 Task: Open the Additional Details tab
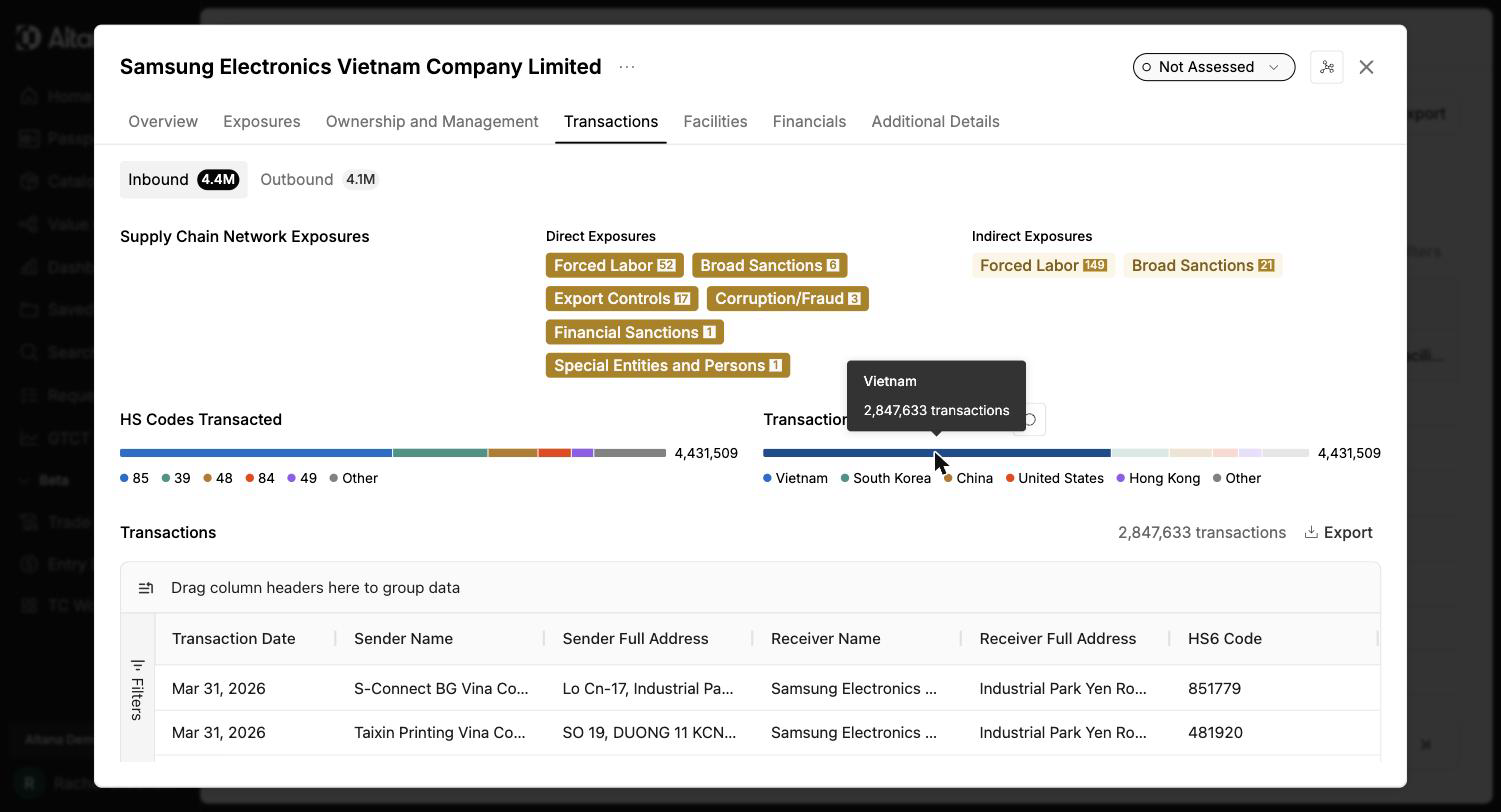tap(935, 121)
